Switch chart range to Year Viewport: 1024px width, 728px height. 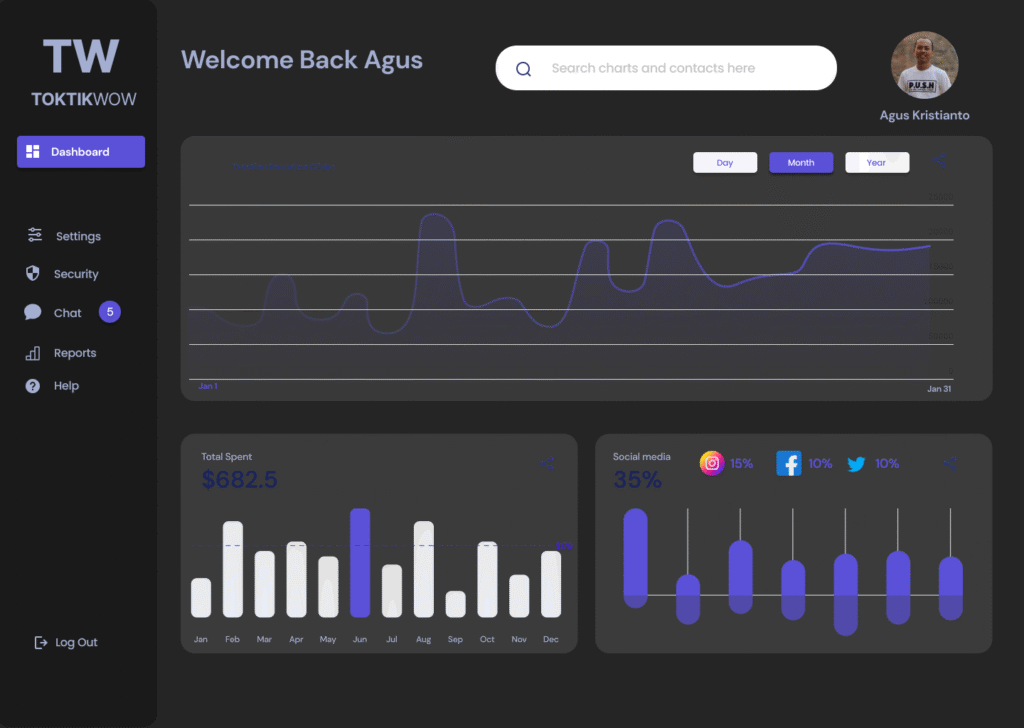[877, 163]
